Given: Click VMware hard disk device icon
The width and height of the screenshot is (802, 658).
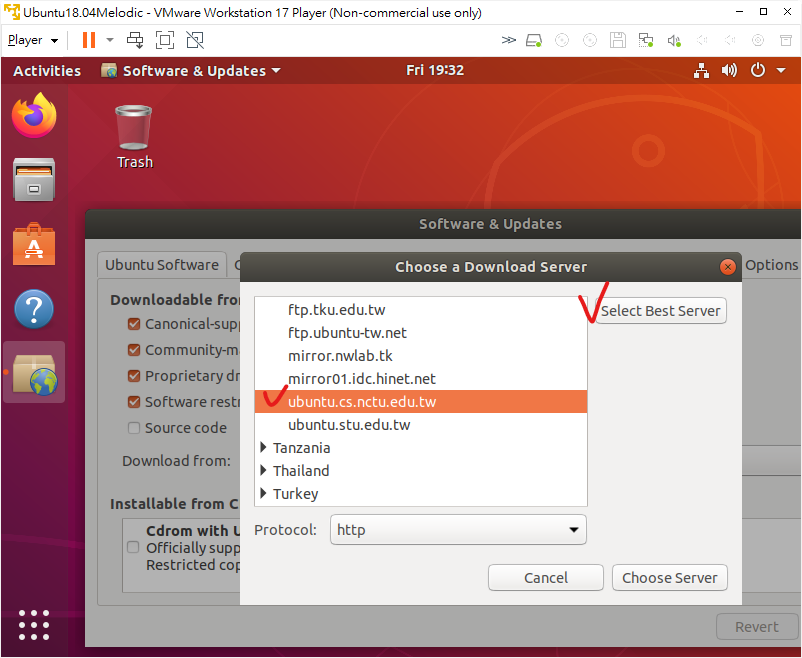Looking at the screenshot, I should (x=534, y=40).
